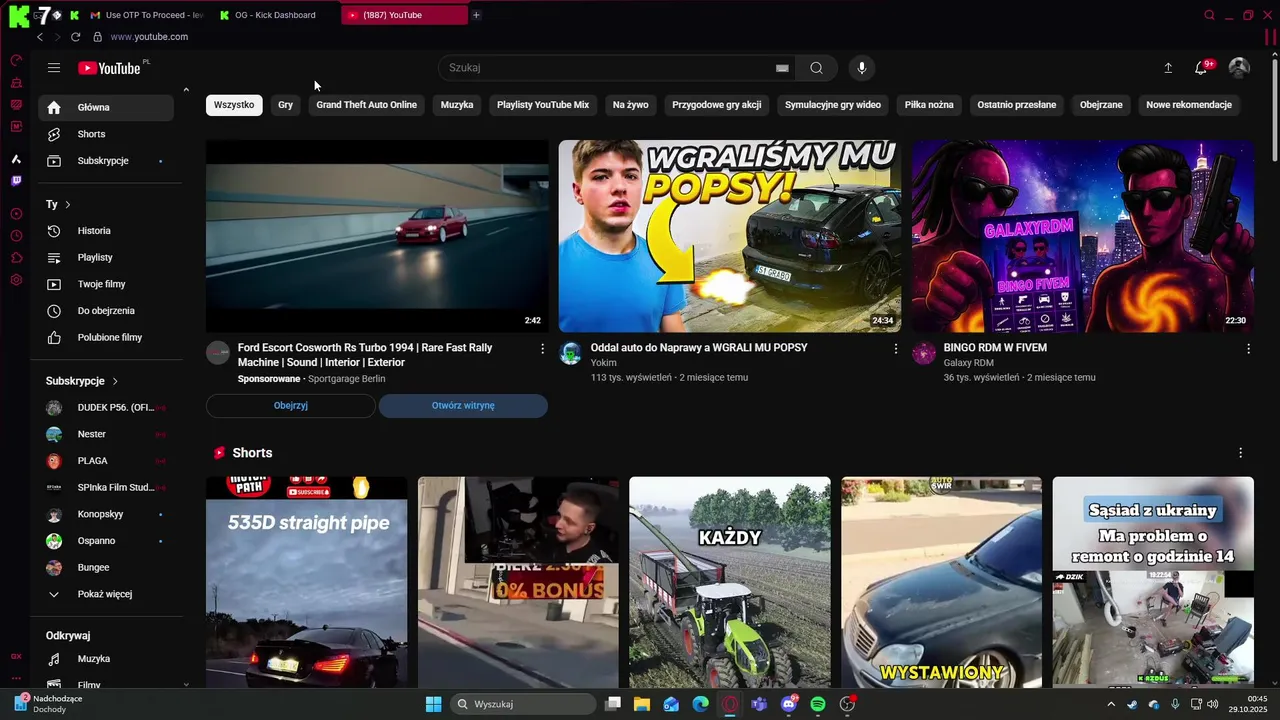Click the upload create icon

pos(1168,68)
